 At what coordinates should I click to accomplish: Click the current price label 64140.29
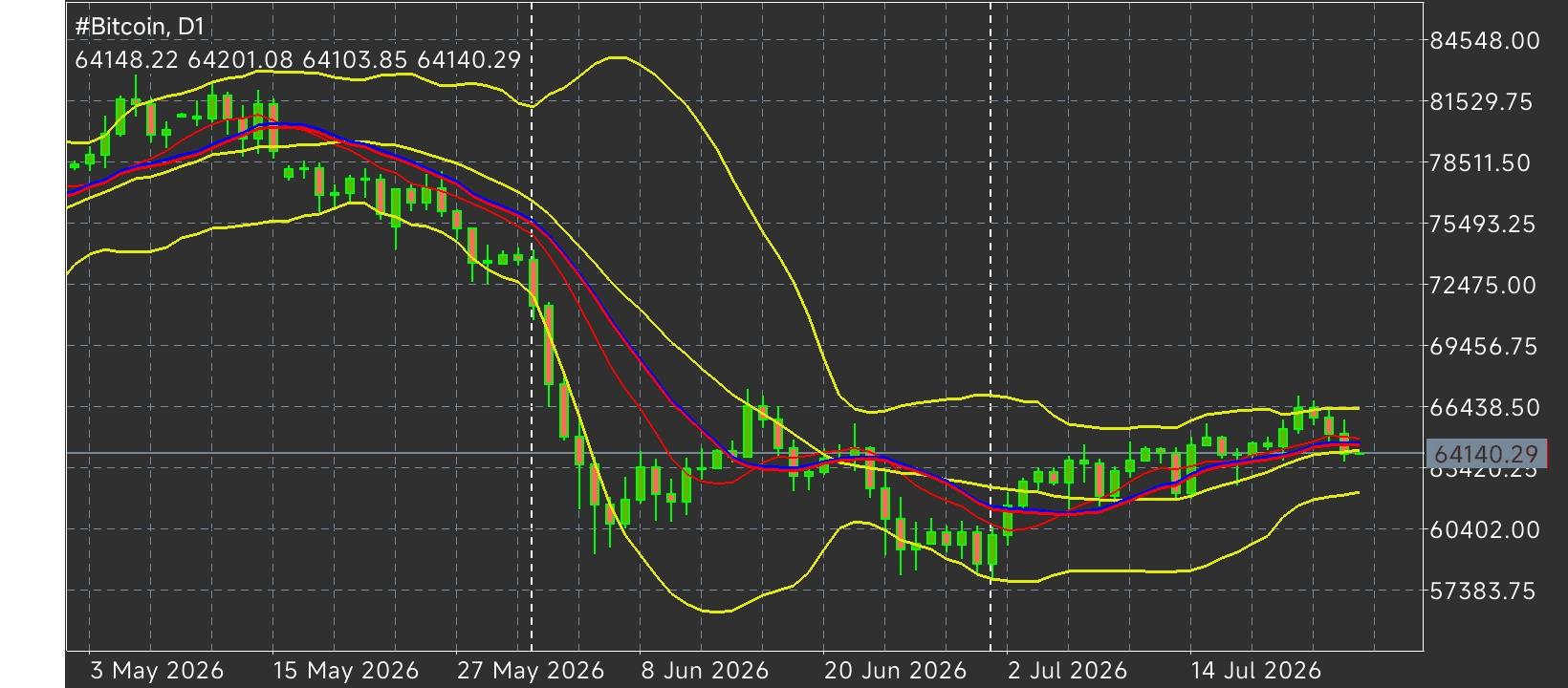1485,454
